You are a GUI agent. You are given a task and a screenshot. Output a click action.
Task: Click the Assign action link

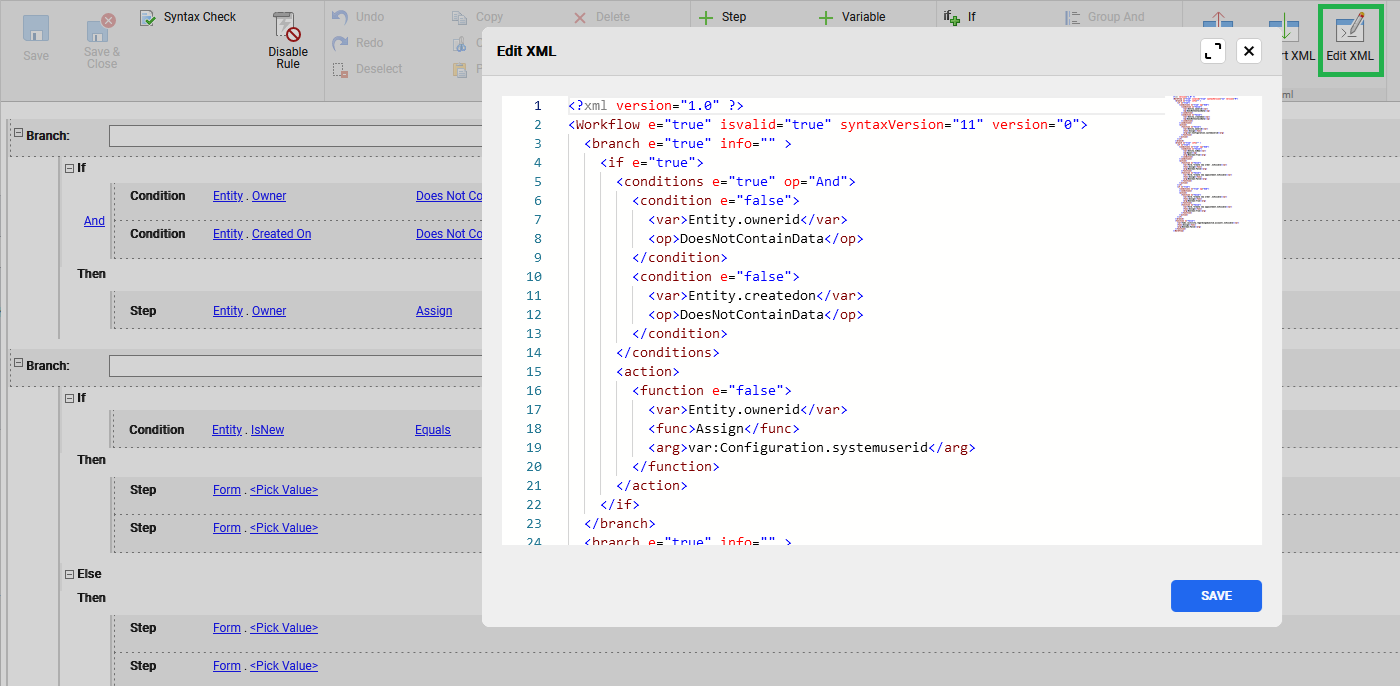coord(434,311)
